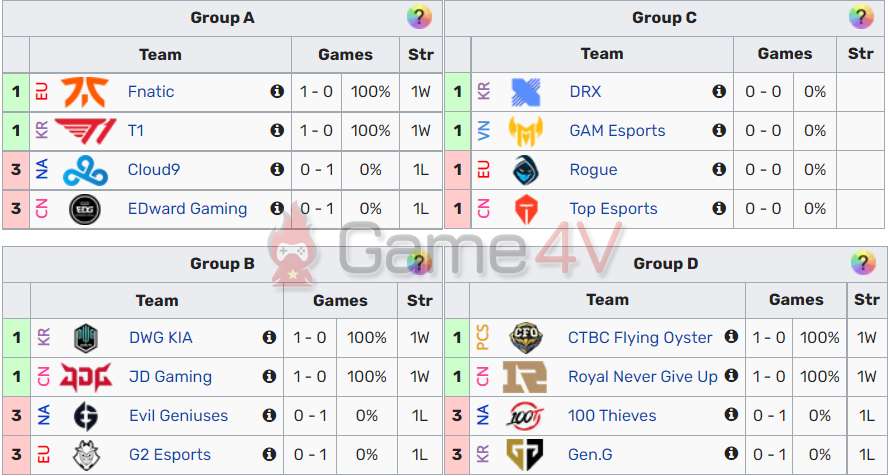The height and width of the screenshot is (476, 888).
Task: Open Group D help question-mark icon
Action: (863, 264)
